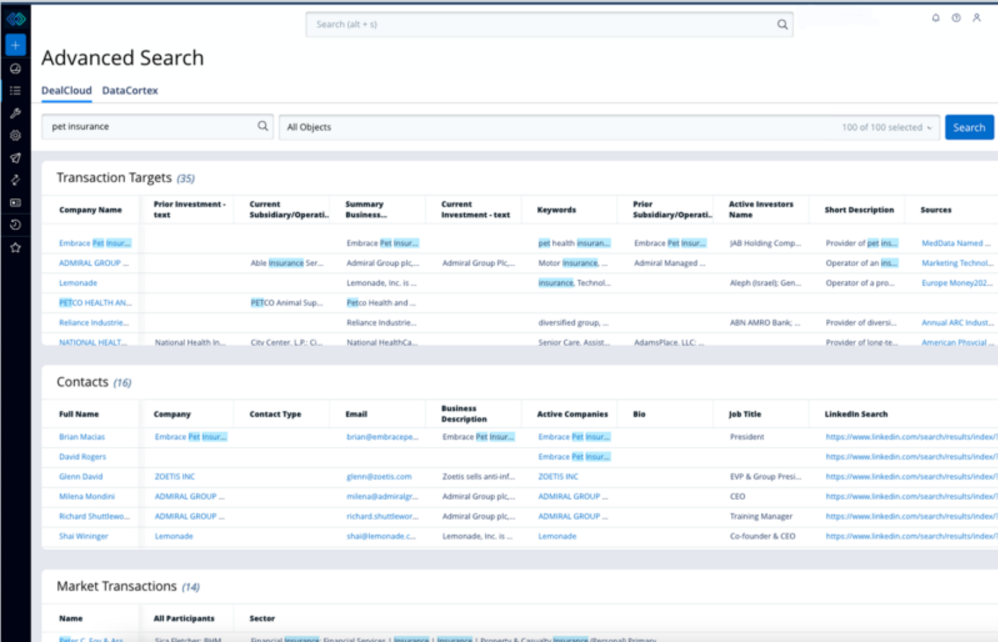Open the help question mark icon

[956, 18]
